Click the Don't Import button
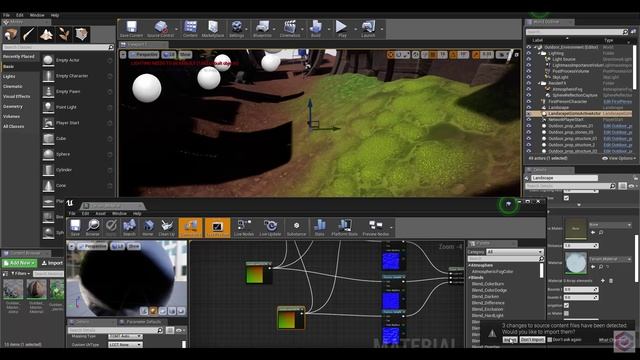The image size is (640, 360). [532, 340]
